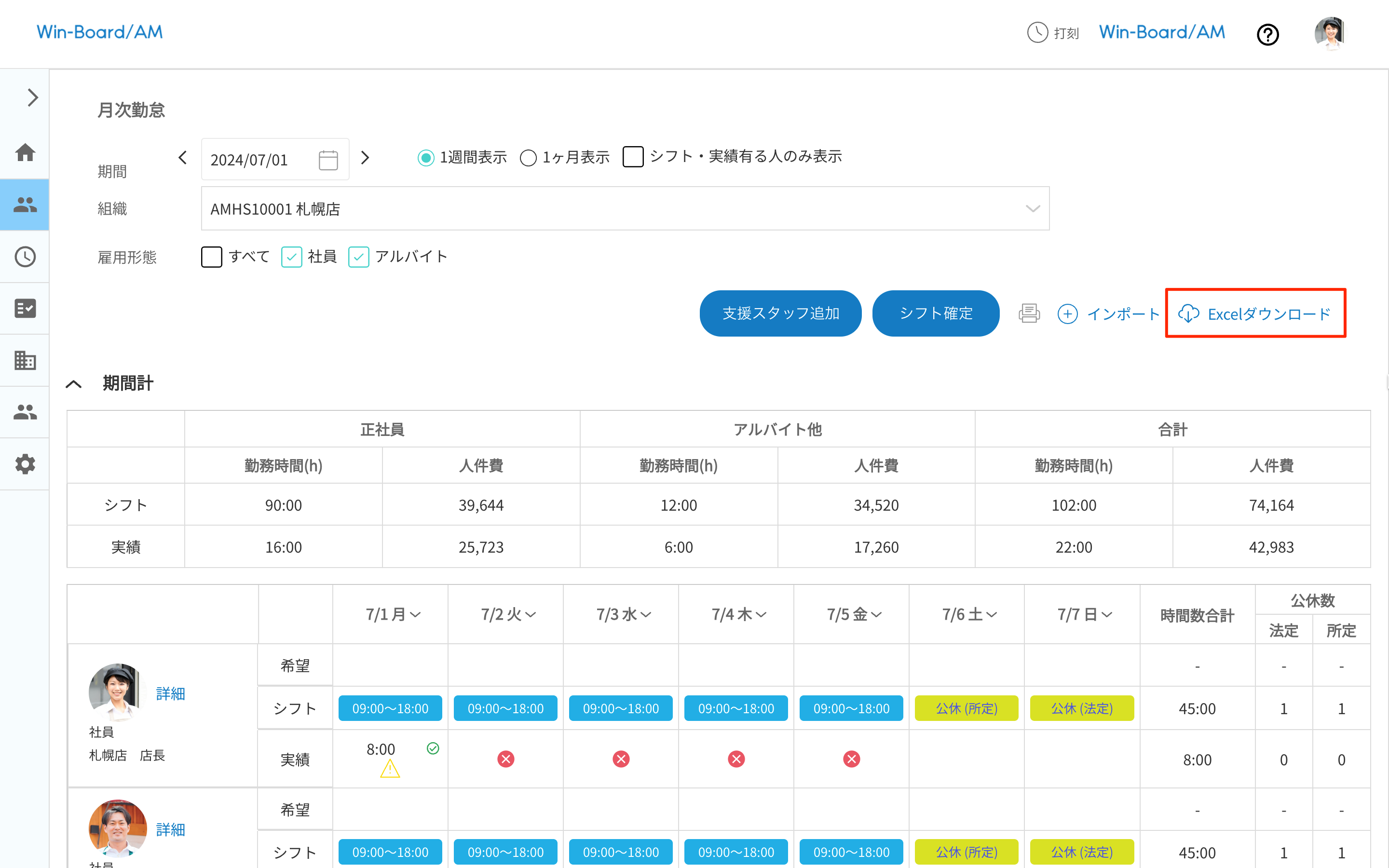Click the Excelダウンロード link
The image size is (1389, 868).
(1255, 313)
